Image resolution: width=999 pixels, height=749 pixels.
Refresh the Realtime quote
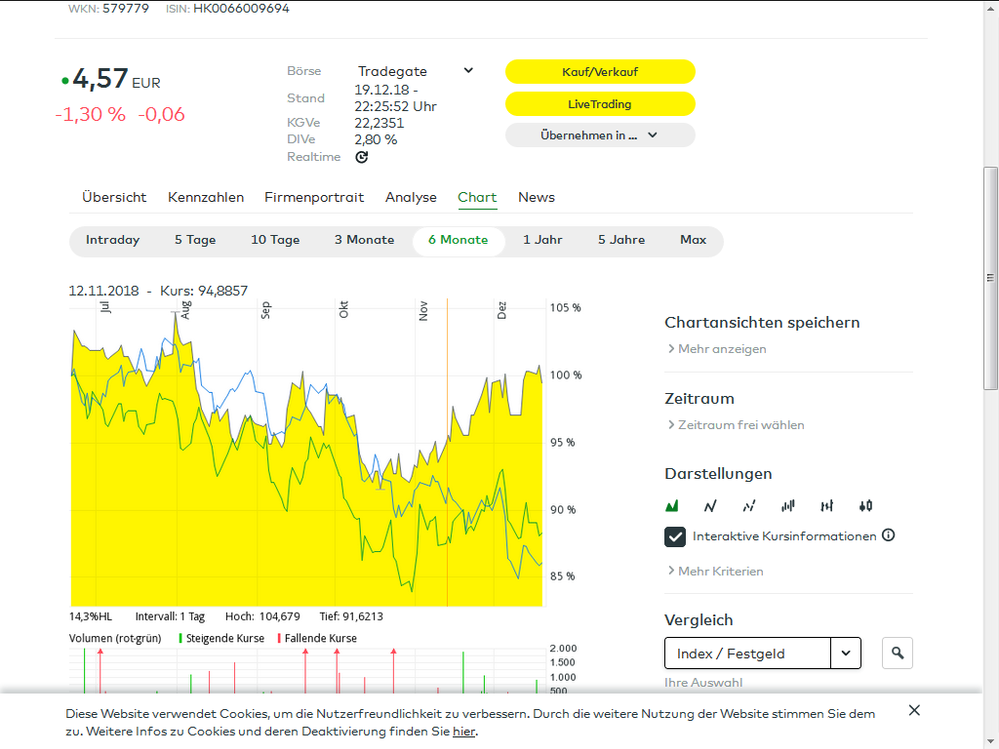[x=361, y=156]
